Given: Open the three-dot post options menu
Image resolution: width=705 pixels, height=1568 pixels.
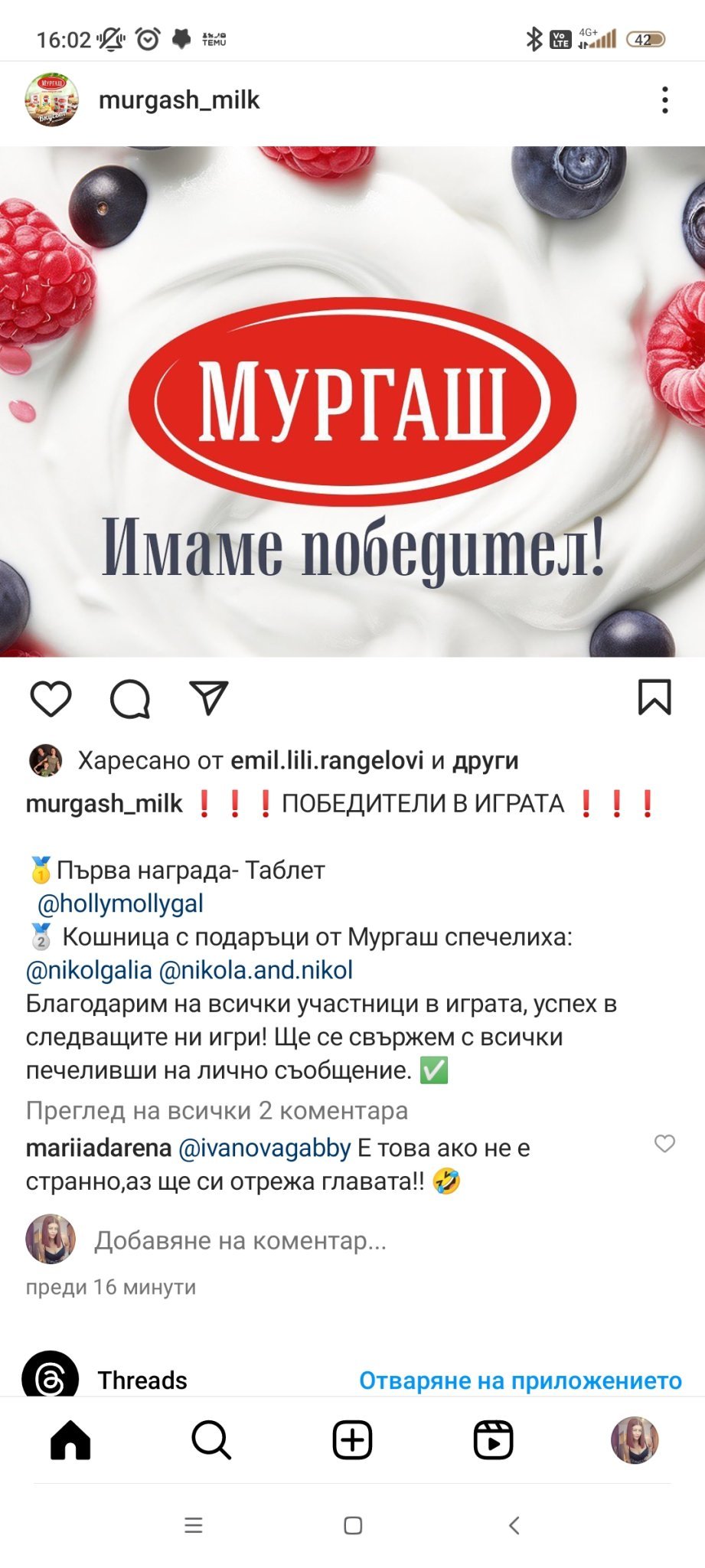Looking at the screenshot, I should [x=664, y=100].
